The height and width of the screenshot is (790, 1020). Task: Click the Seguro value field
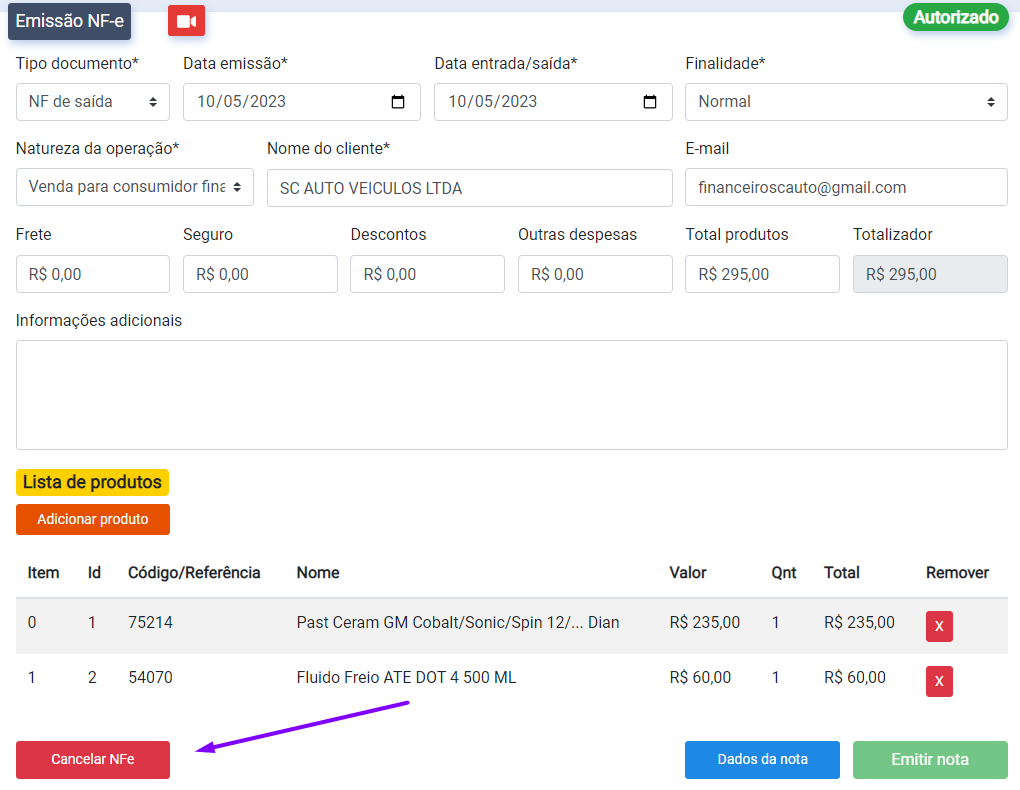click(x=260, y=274)
